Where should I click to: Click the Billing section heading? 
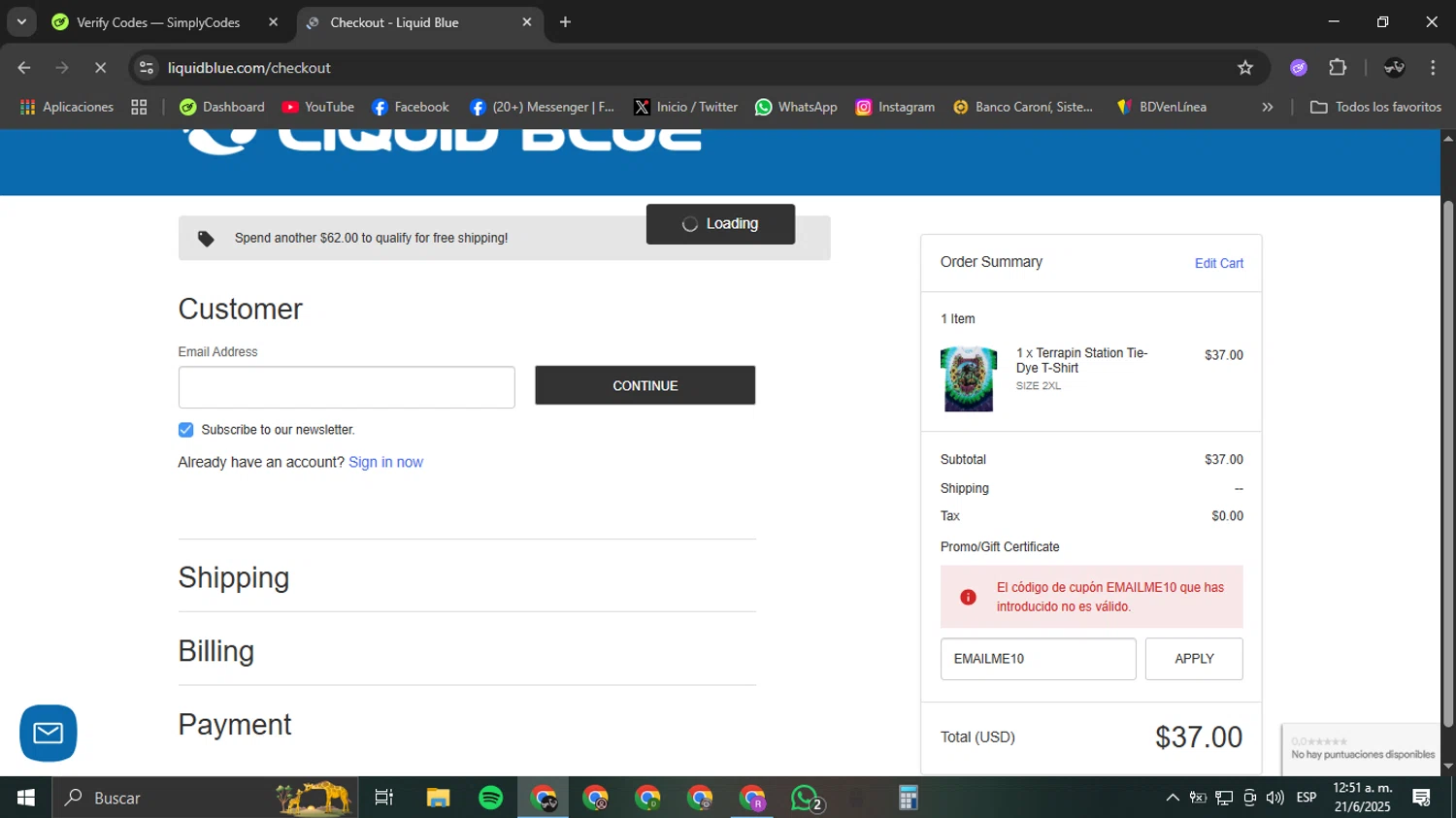point(216,651)
